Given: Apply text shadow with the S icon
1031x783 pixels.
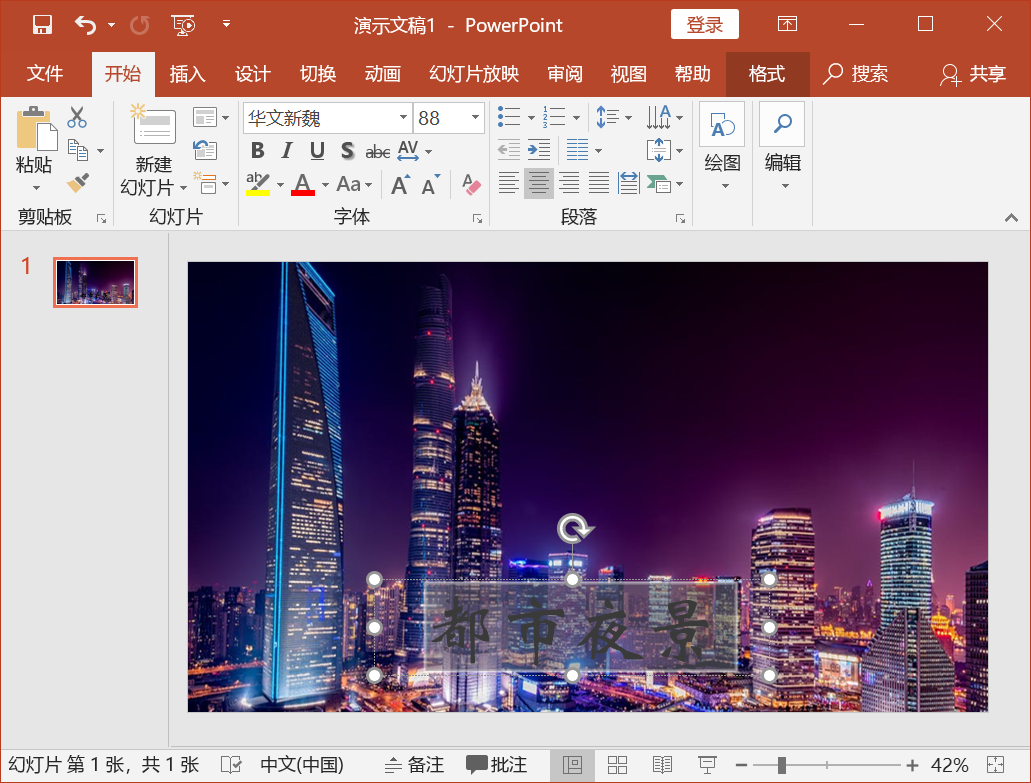Looking at the screenshot, I should [x=347, y=151].
